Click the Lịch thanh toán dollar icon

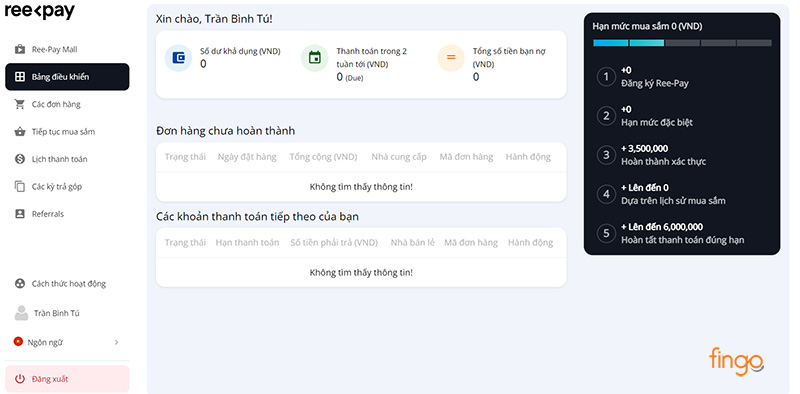(x=20, y=159)
